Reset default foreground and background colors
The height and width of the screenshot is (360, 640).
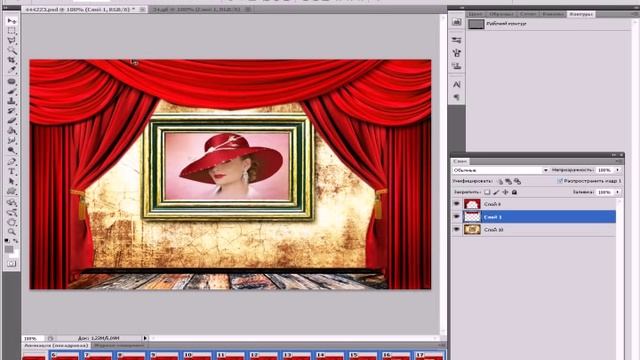point(7,241)
